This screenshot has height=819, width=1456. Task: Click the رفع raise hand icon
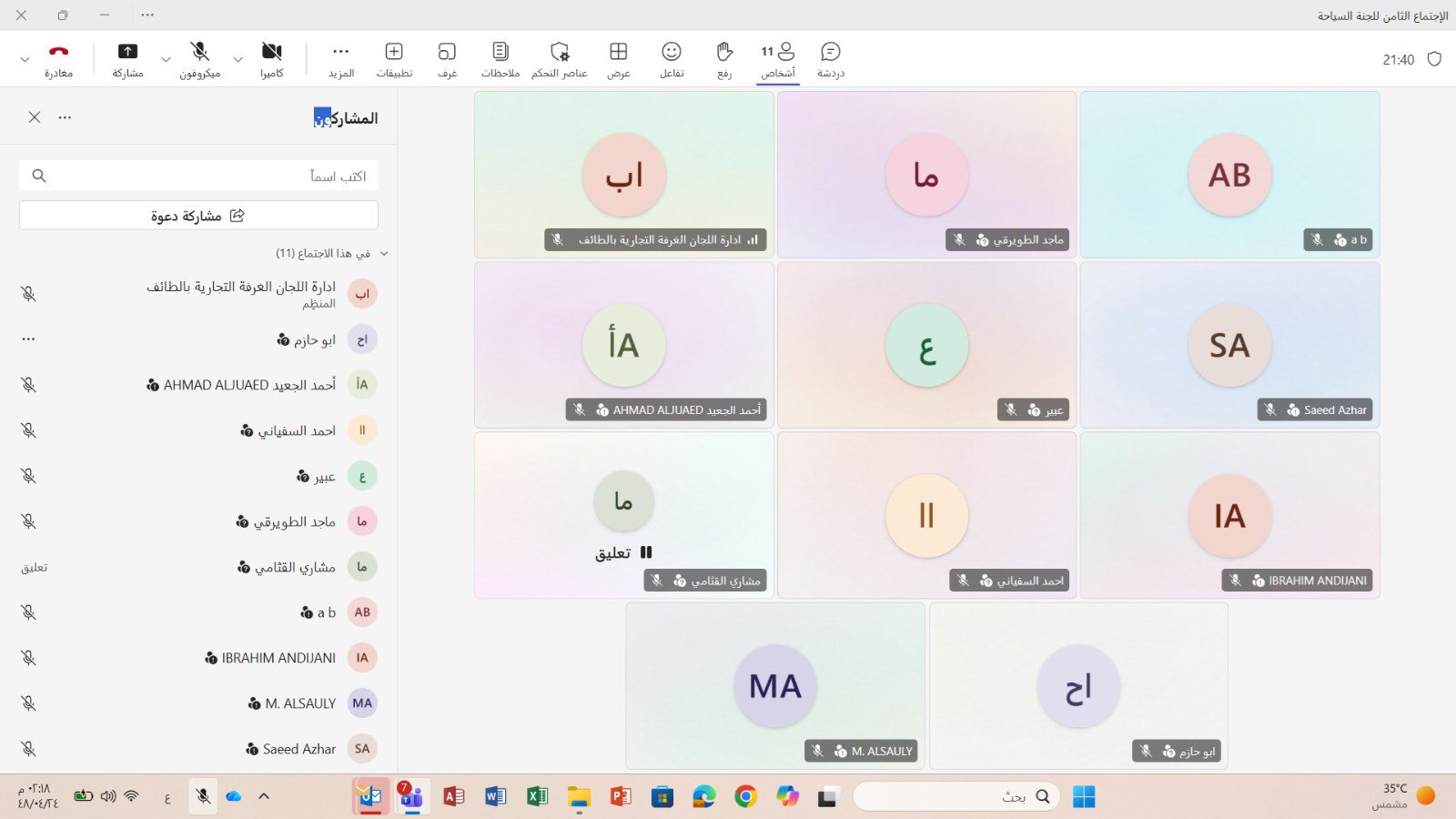pyautogui.click(x=724, y=59)
